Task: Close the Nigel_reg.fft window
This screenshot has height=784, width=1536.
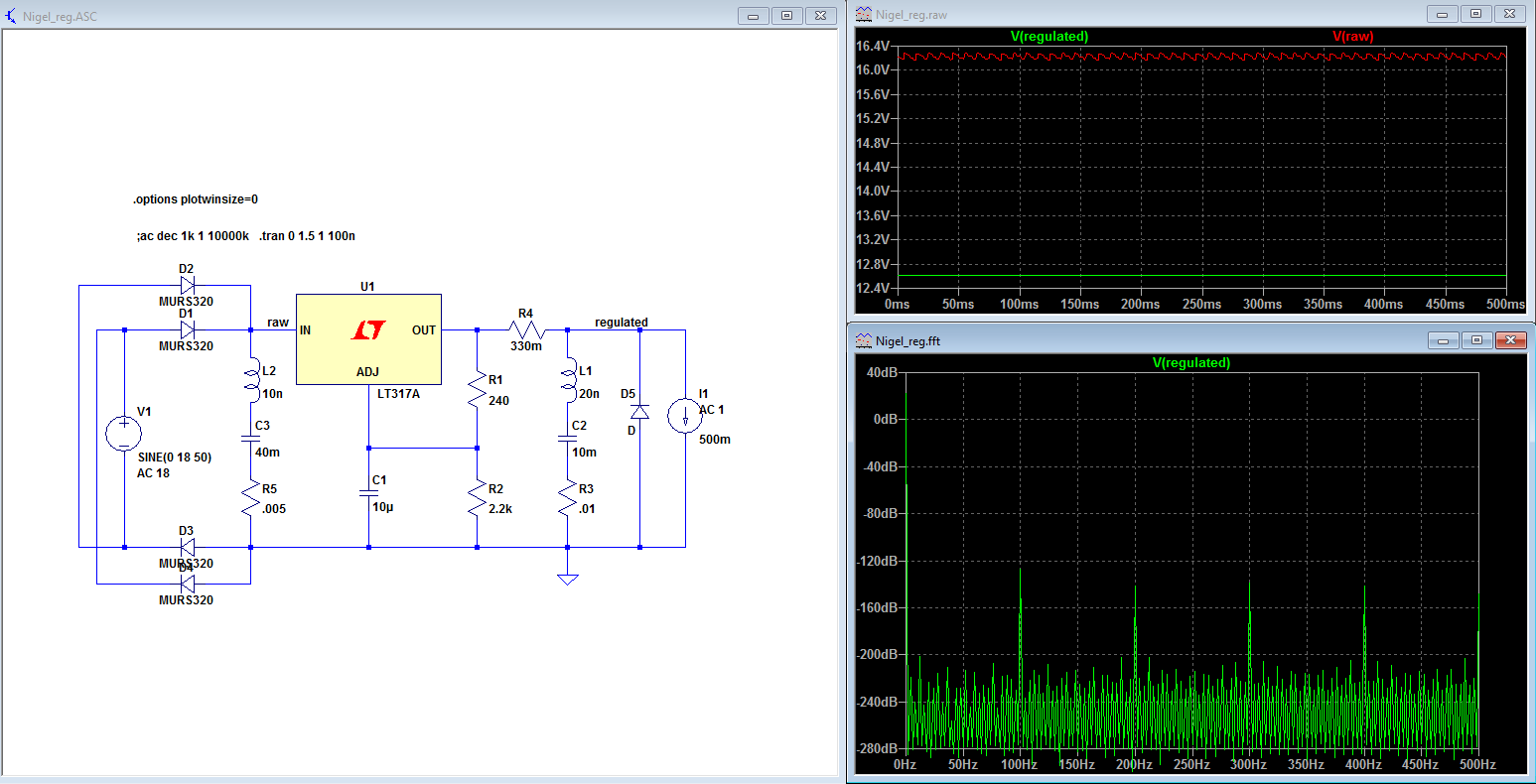Action: point(1510,340)
